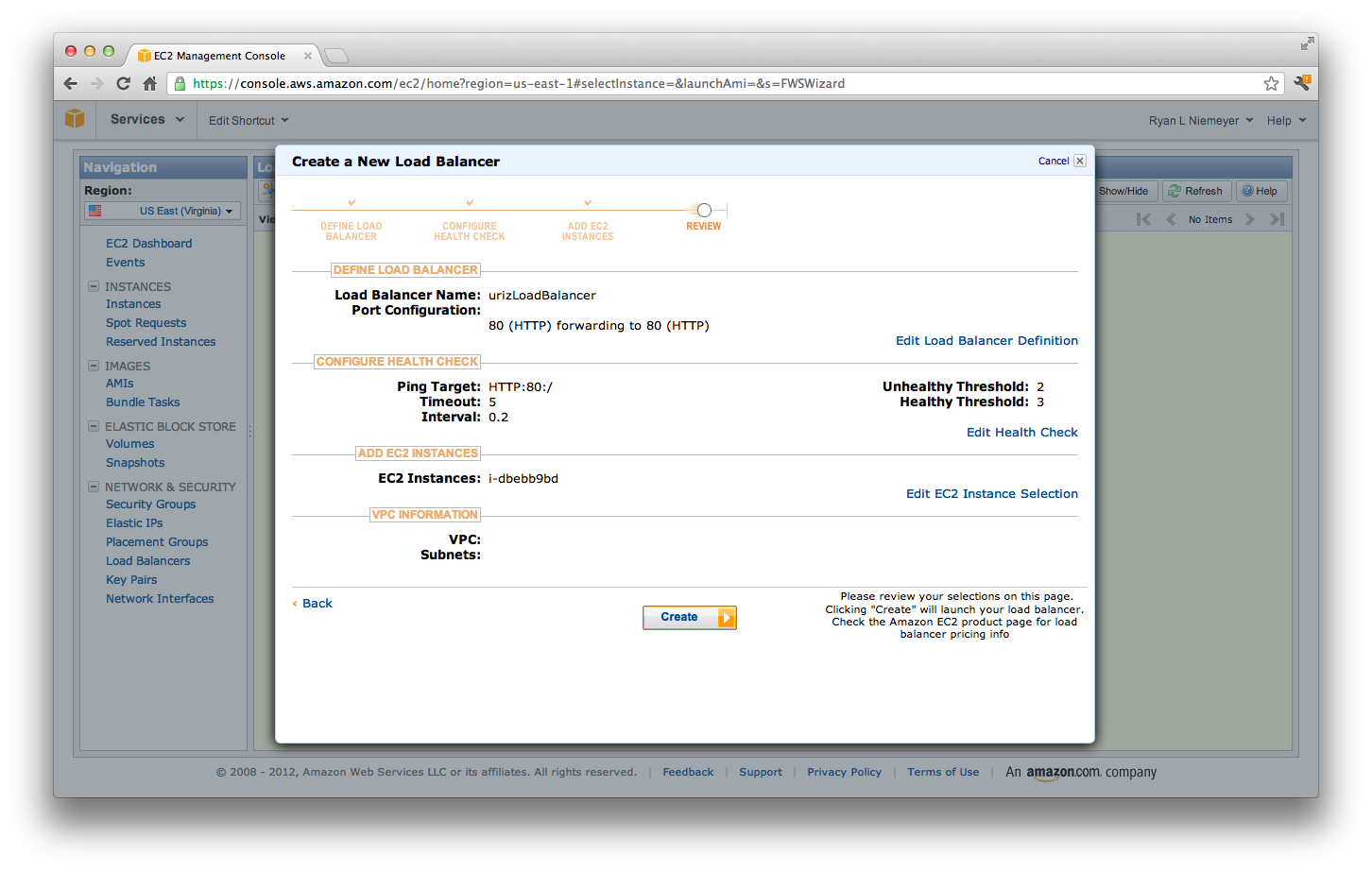This screenshot has height=872, width=1372.
Task: Collapse the INSTANCES navigation section
Action: click(94, 286)
